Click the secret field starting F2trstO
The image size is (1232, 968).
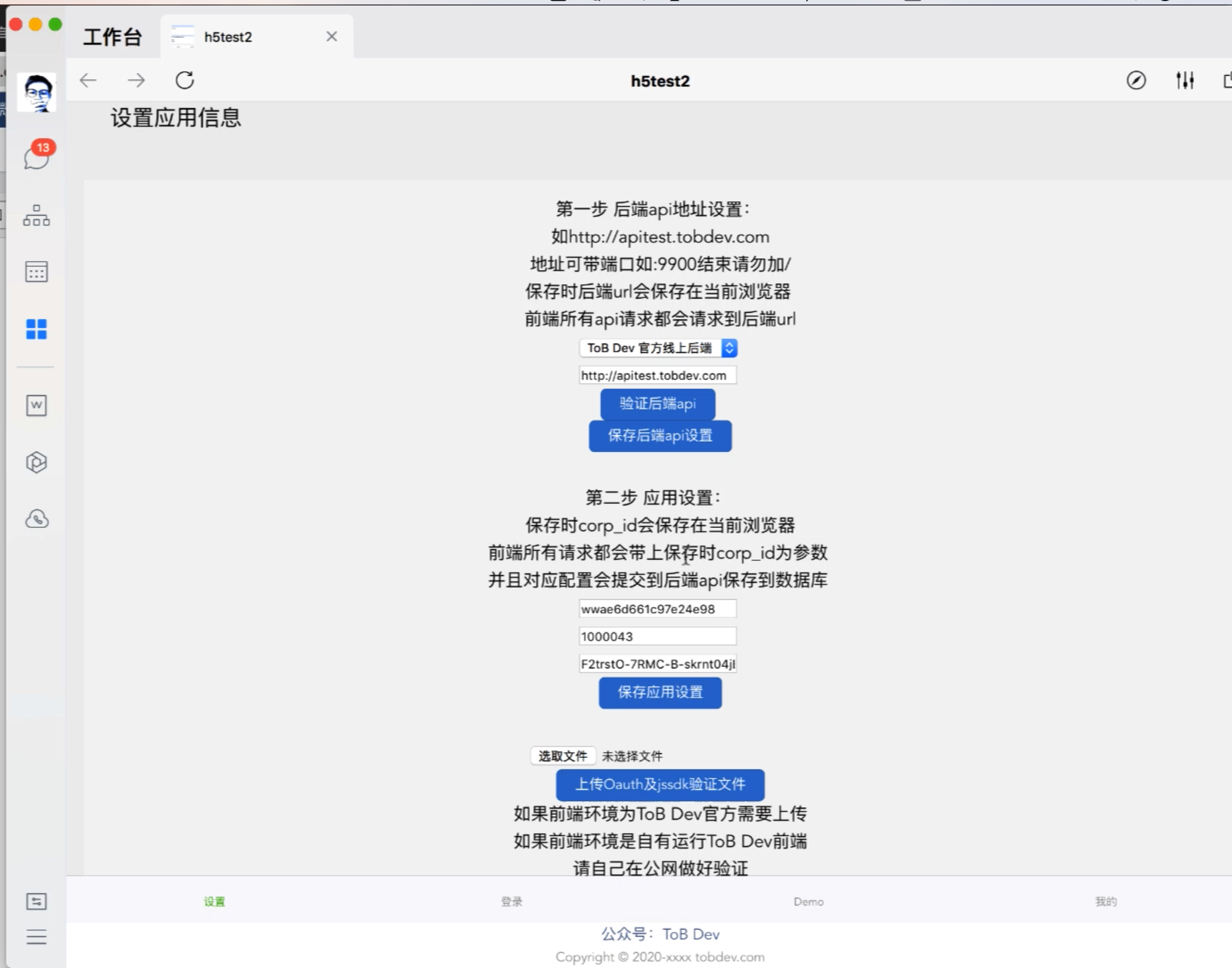[x=658, y=663]
